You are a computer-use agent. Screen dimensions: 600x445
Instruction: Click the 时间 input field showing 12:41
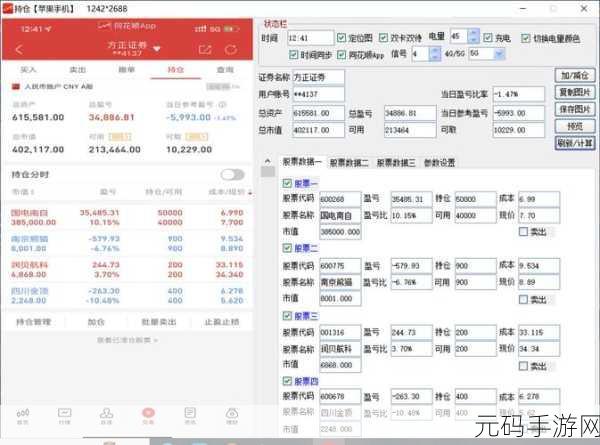click(x=310, y=37)
